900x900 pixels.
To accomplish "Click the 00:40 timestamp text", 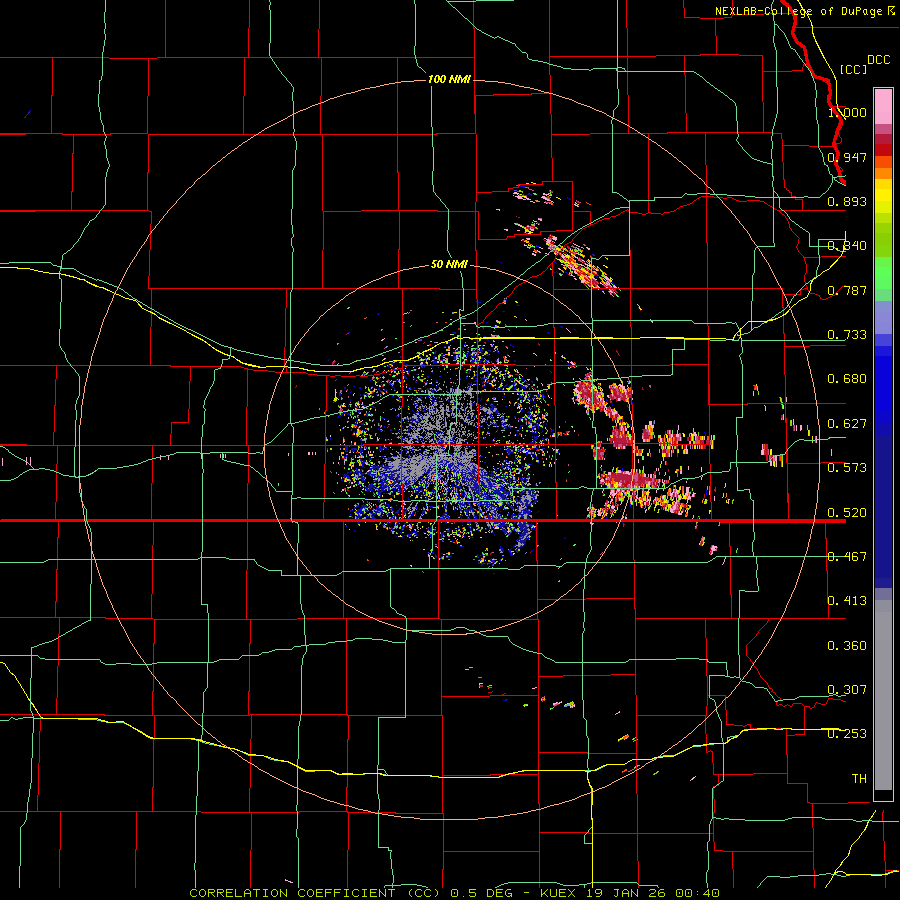I will pos(697,893).
